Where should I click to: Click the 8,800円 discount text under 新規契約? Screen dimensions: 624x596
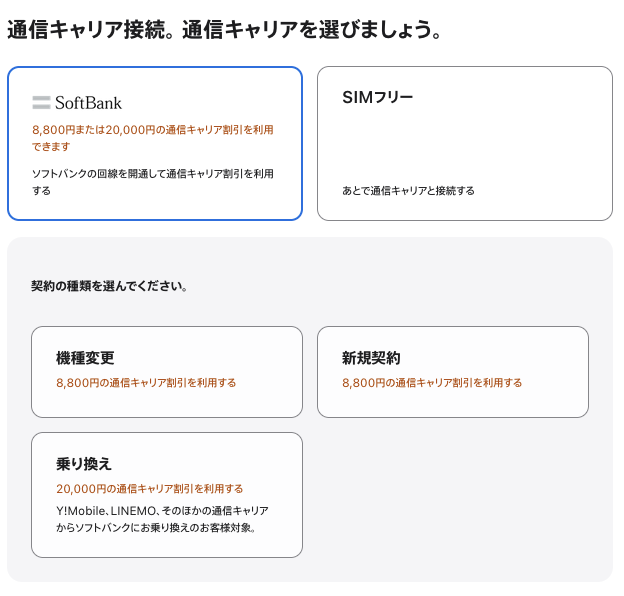[x=432, y=383]
